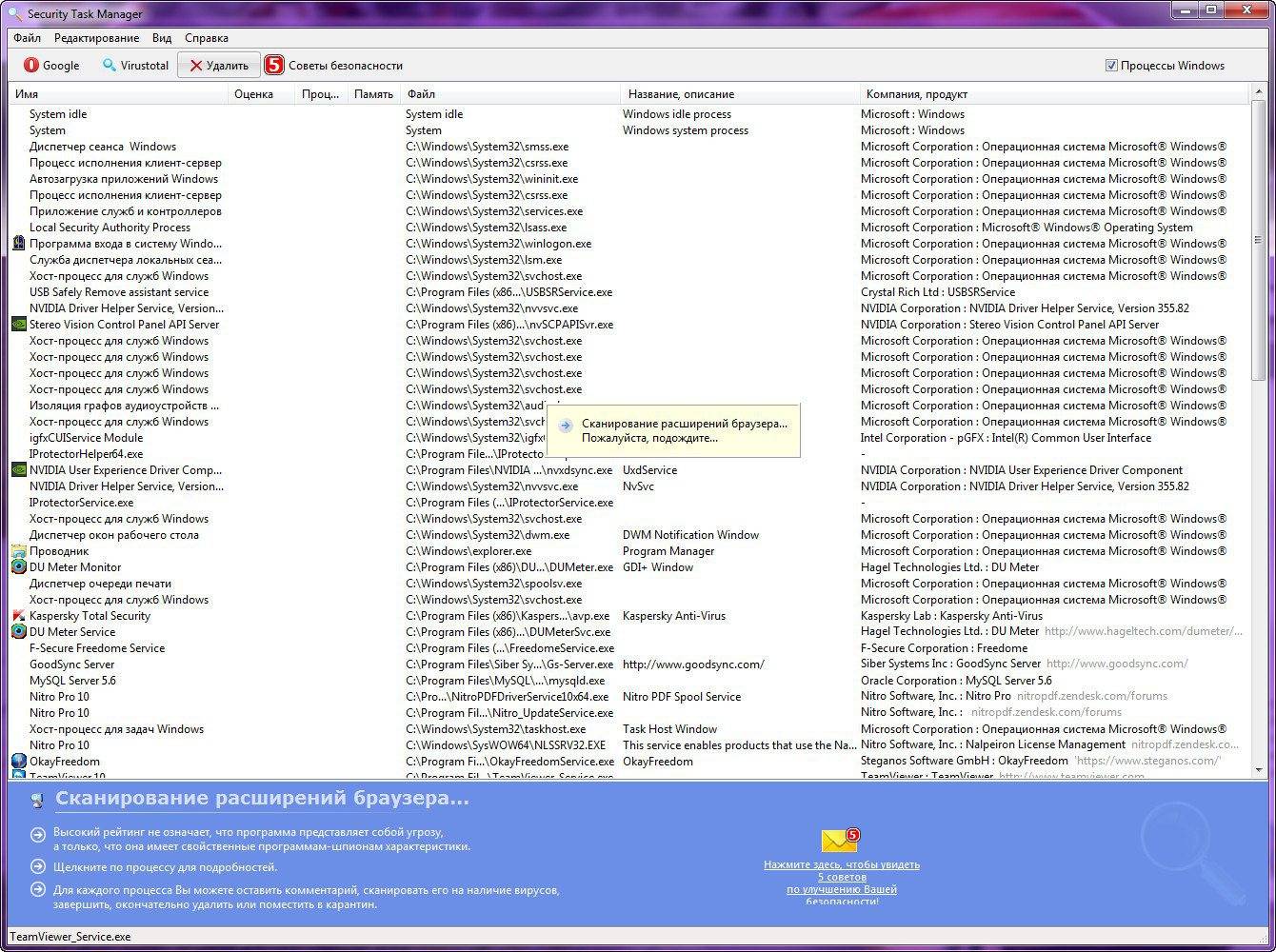Open the steganos.com link for OkayFreedom
Image resolution: width=1276 pixels, height=952 pixels.
point(1148,762)
